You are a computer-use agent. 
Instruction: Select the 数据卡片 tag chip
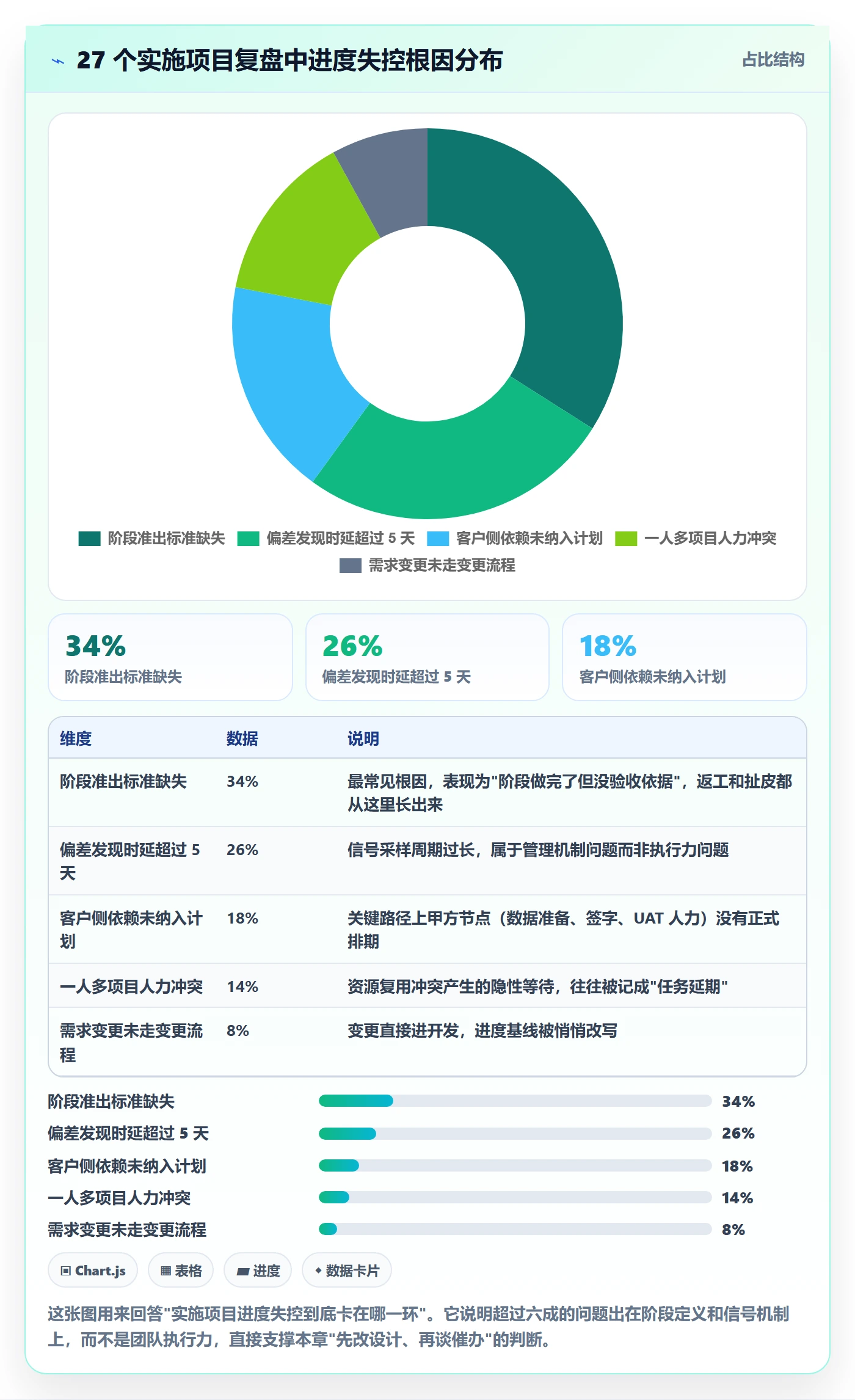pyautogui.click(x=347, y=1271)
